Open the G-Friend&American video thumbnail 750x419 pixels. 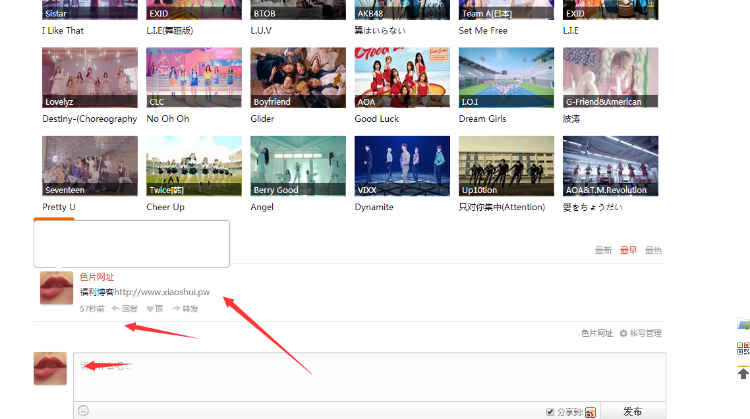tap(611, 77)
